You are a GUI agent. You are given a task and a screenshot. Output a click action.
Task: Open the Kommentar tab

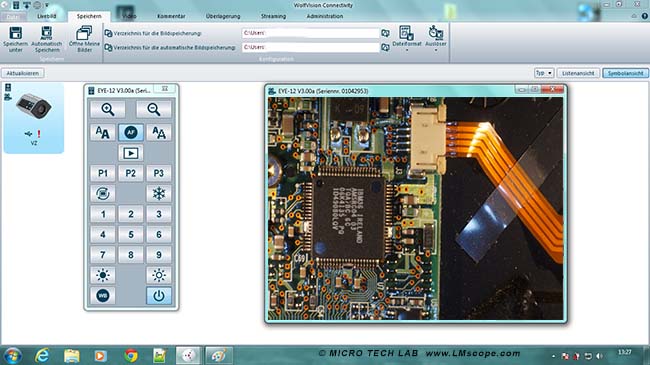coord(171,16)
